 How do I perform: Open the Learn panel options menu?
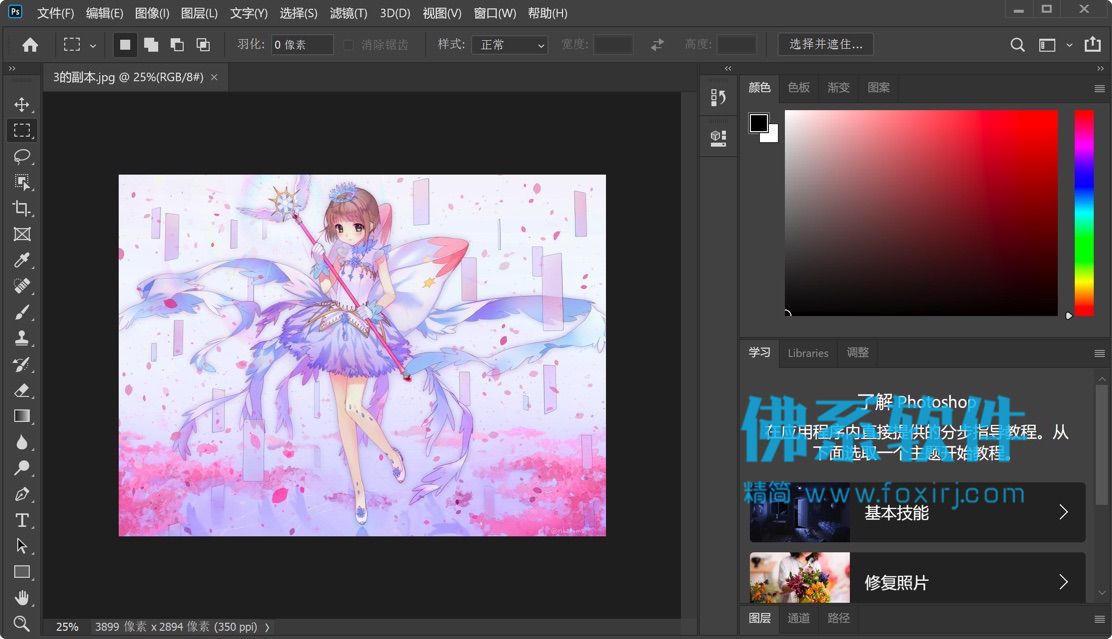pos(1099,353)
